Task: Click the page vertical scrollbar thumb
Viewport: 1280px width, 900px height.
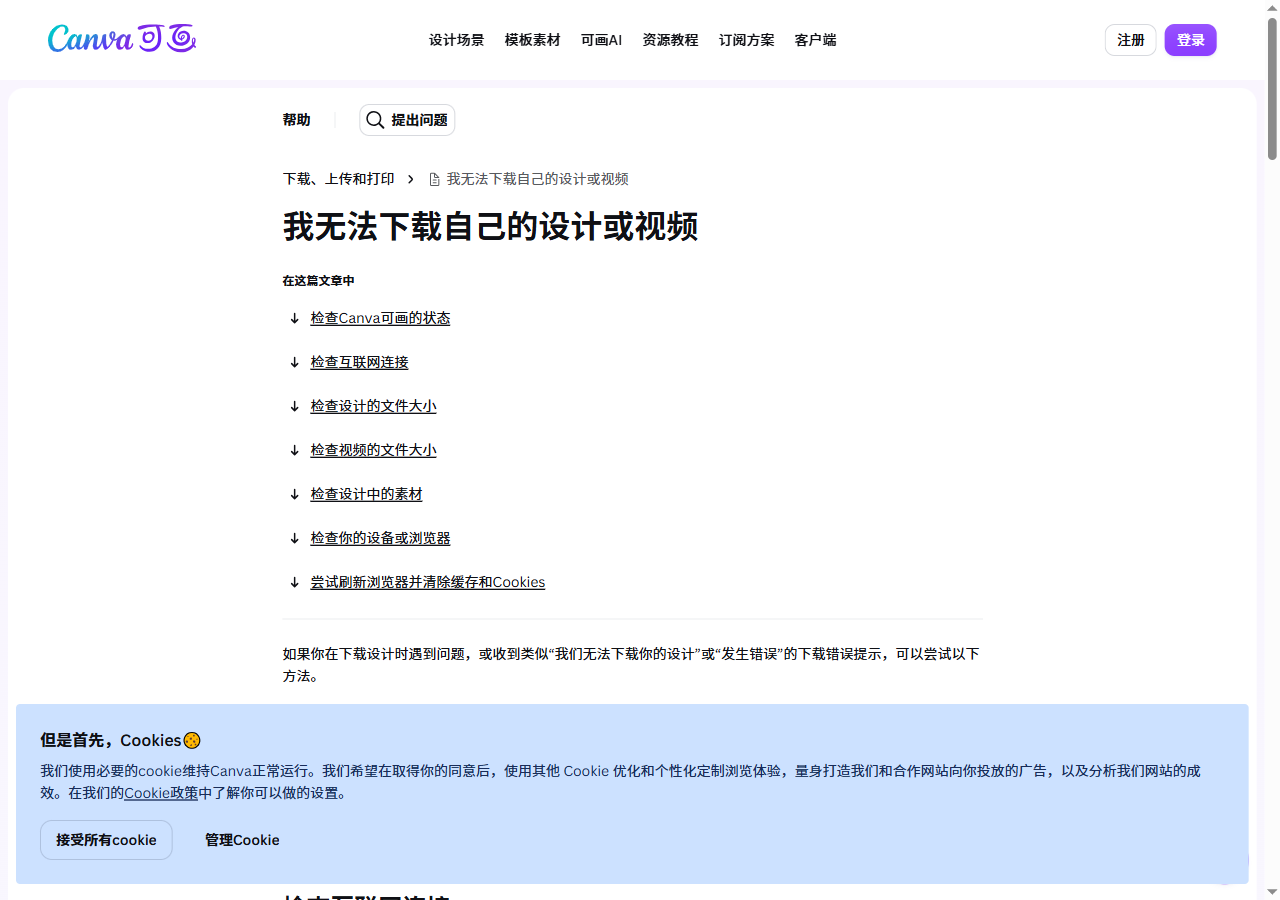Action: click(1272, 88)
